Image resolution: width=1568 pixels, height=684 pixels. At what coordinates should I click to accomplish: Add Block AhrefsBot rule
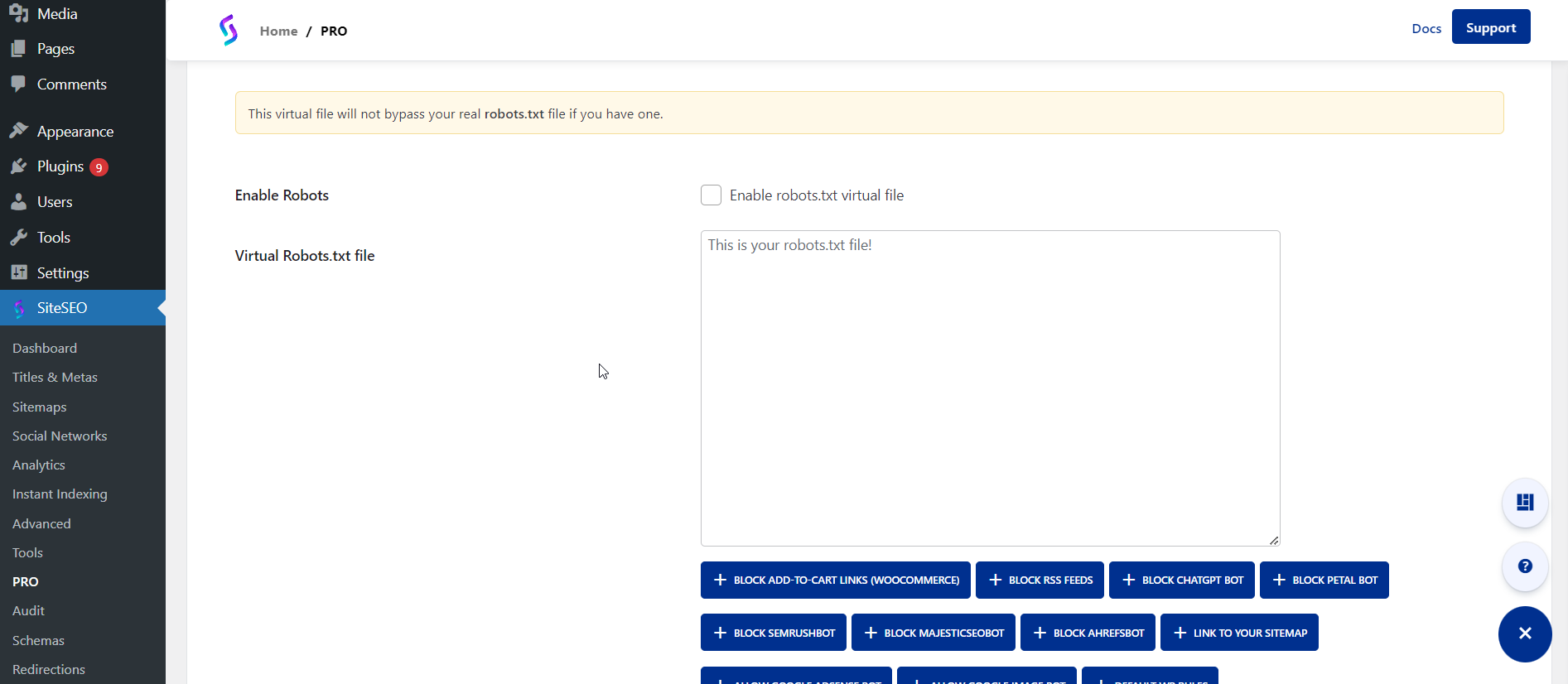1088,633
